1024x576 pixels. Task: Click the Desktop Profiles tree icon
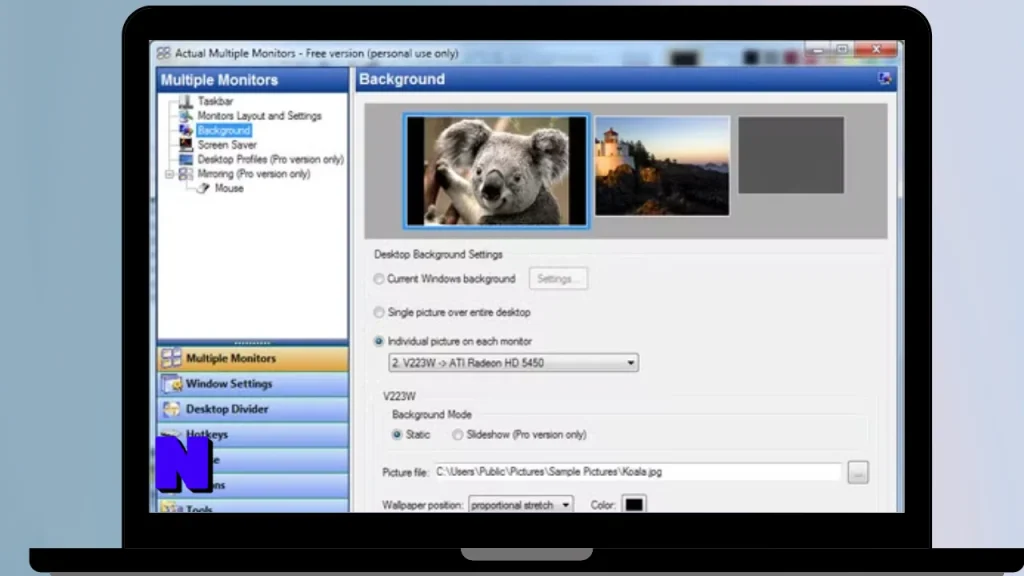pyautogui.click(x=186, y=159)
